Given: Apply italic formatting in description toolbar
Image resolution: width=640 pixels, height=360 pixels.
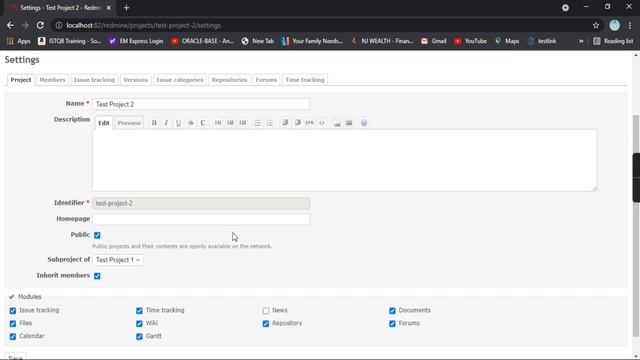Looking at the screenshot, I should pos(166,123).
